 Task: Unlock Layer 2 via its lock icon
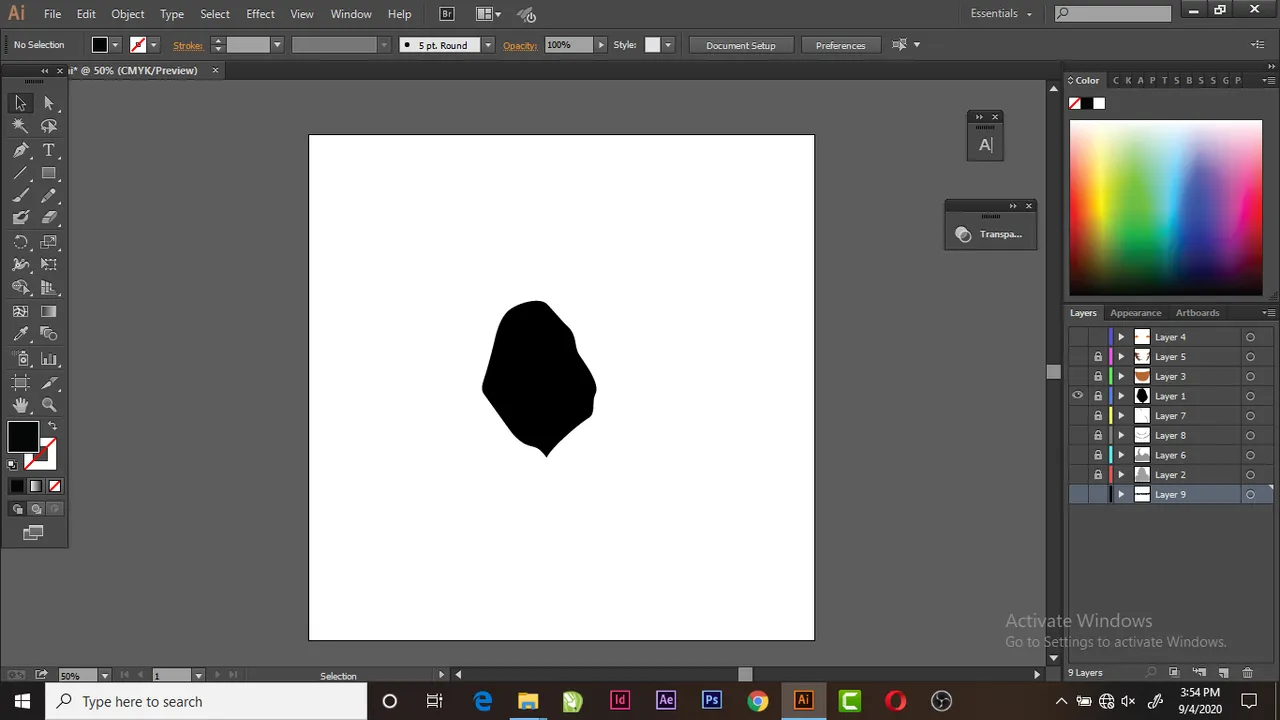(1098, 475)
